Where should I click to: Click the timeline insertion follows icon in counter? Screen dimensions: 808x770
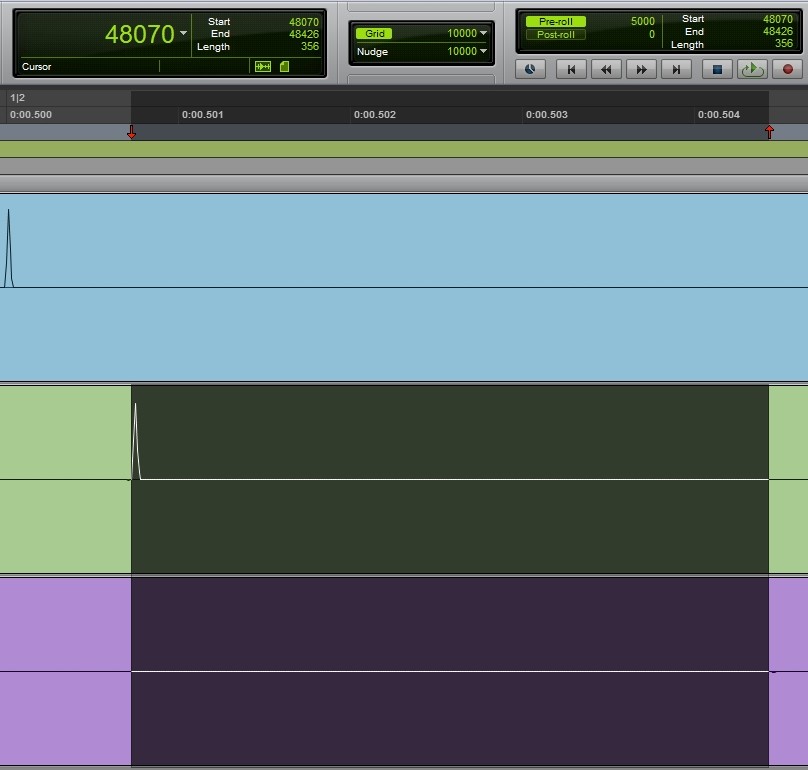pyautogui.click(x=263, y=67)
